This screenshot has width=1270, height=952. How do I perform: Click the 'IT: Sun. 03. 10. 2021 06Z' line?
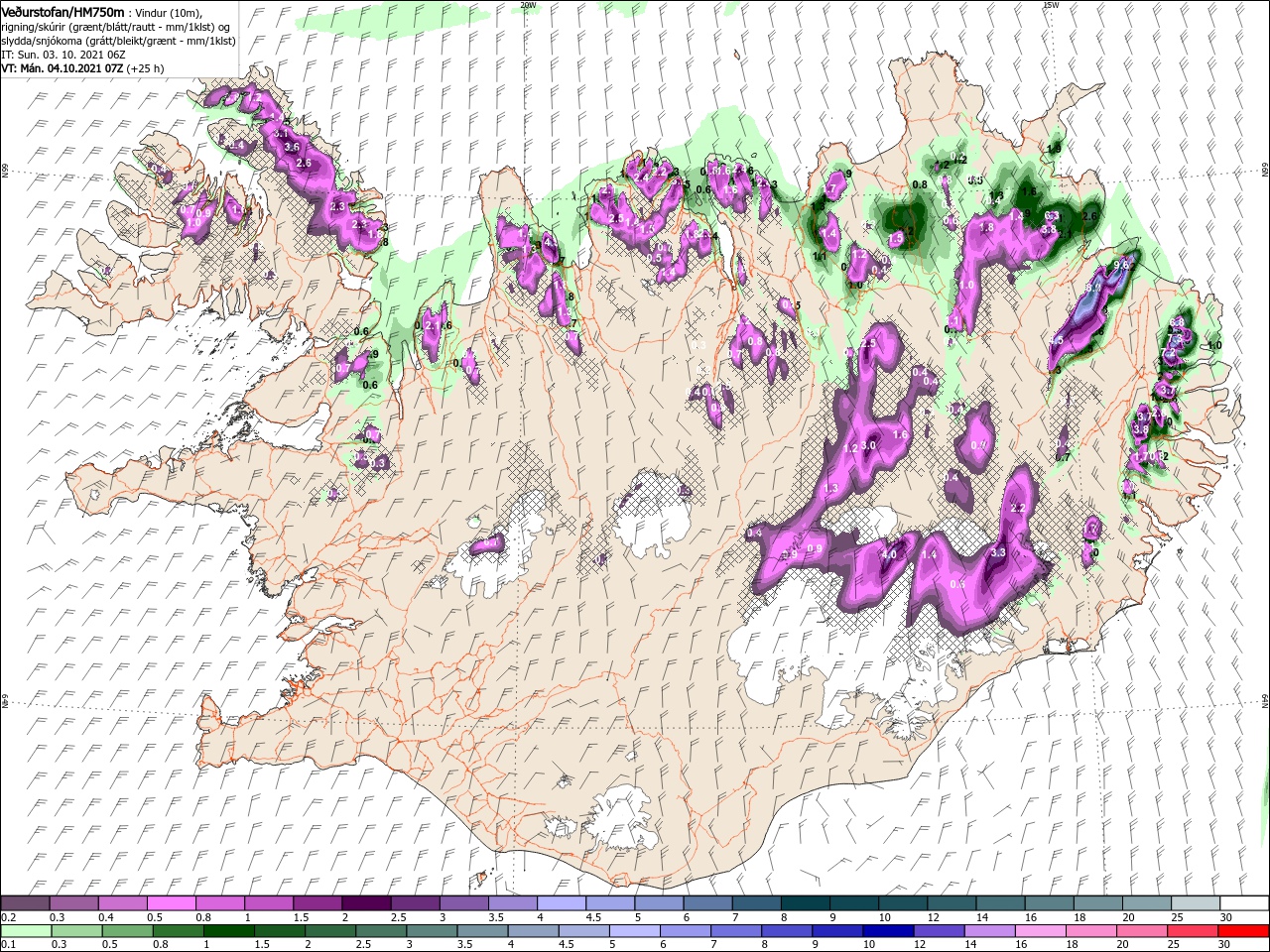click(x=63, y=54)
